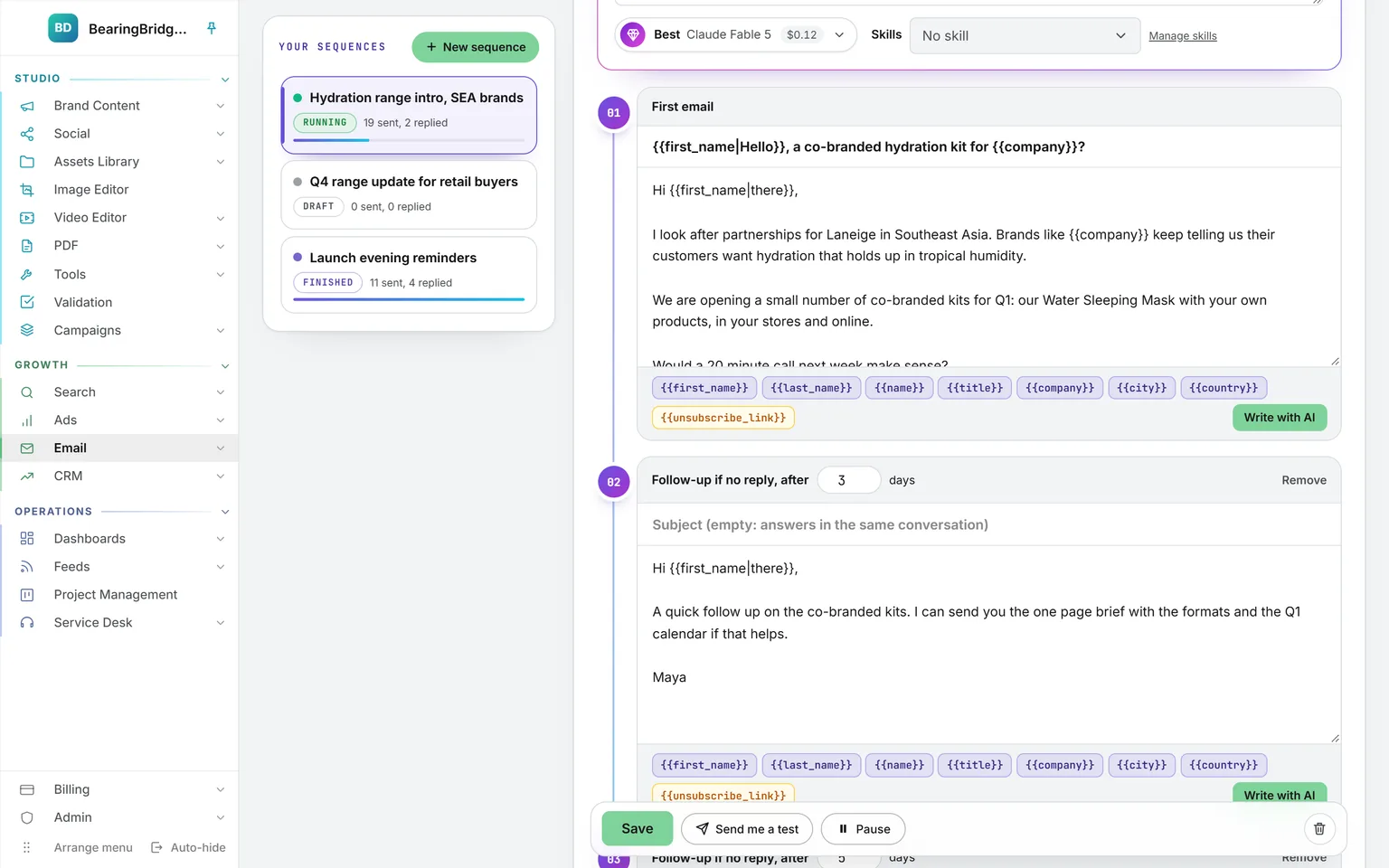Click the Ads bar chart icon

pyautogui.click(x=27, y=420)
